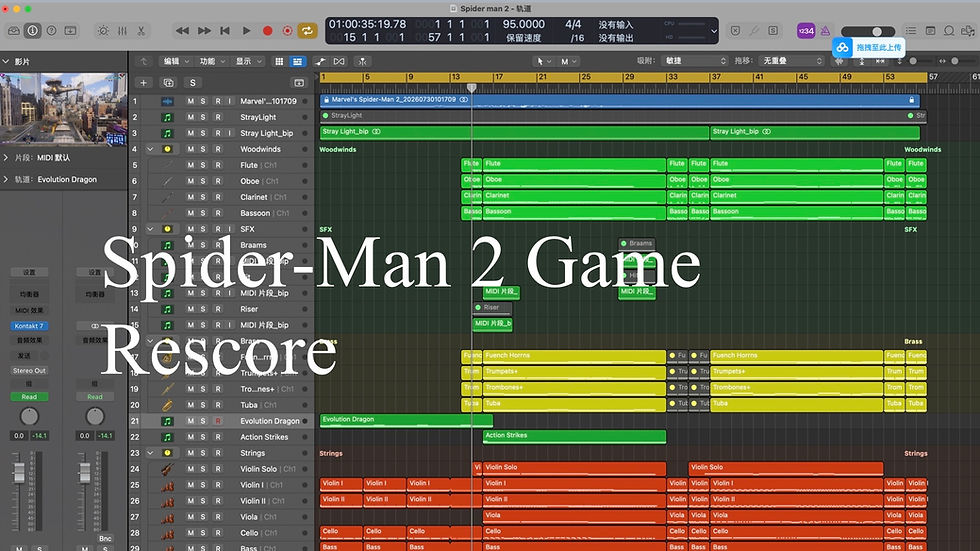Click the red Record button
Image resolution: width=980 pixels, height=551 pixels.
pyautogui.click(x=268, y=31)
